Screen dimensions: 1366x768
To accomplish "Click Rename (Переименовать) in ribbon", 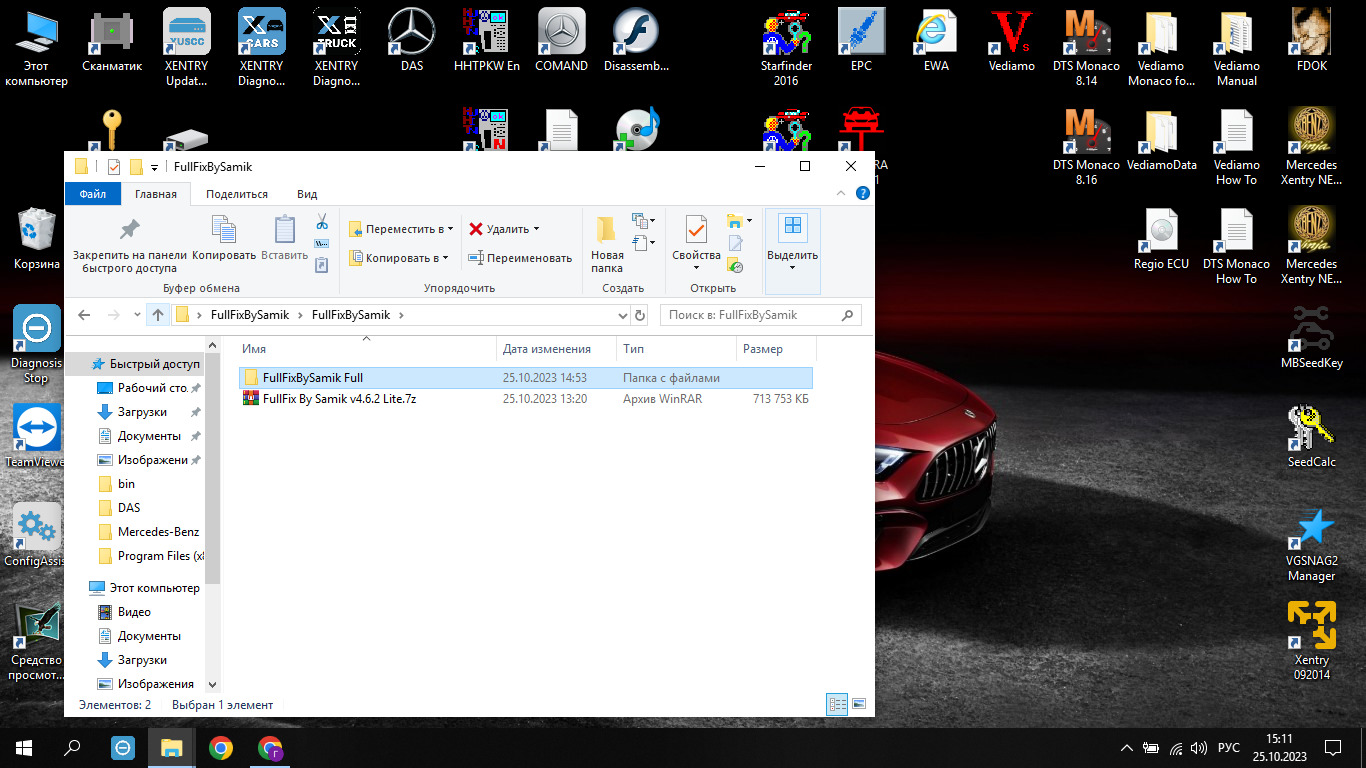I will point(520,258).
